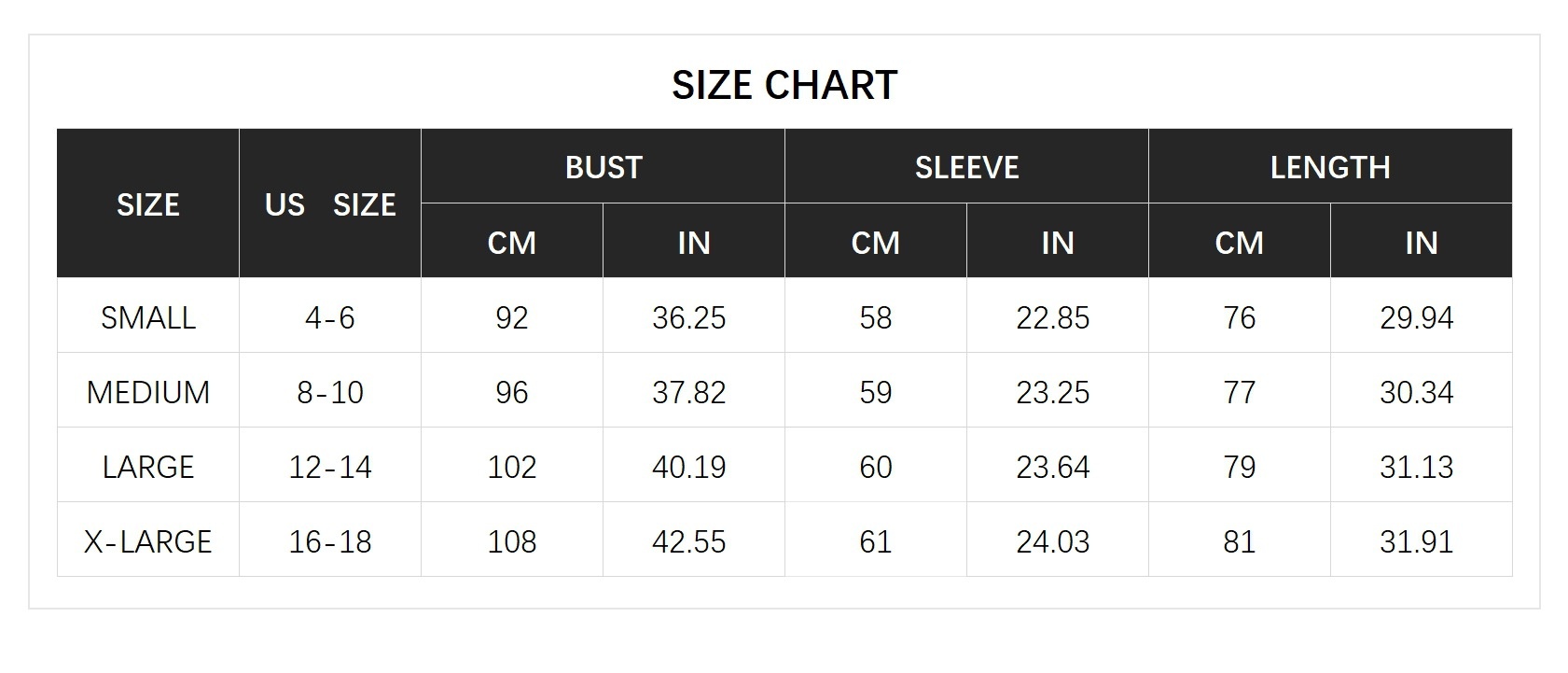Click the US size 4-6 cell
The height and width of the screenshot is (673, 1568).
click(330, 317)
